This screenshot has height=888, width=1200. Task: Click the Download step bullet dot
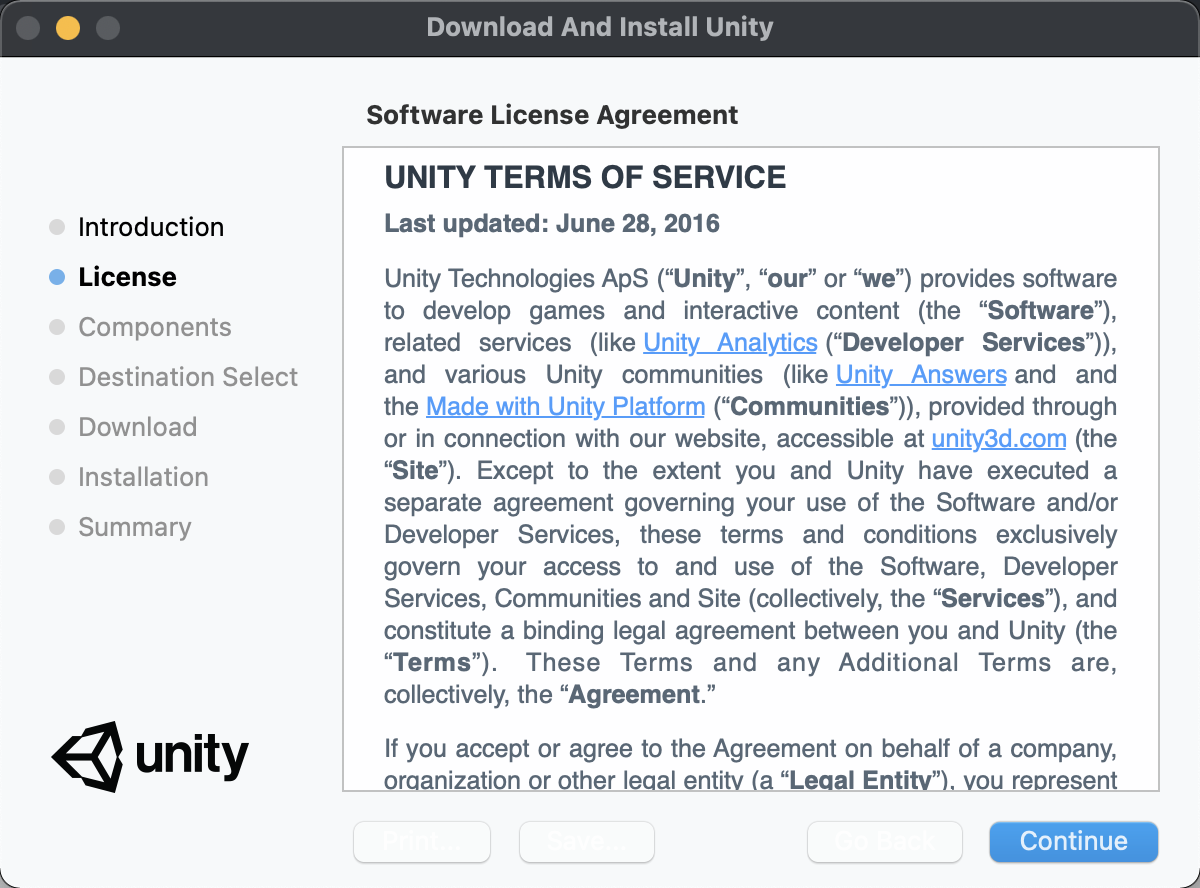[57, 427]
